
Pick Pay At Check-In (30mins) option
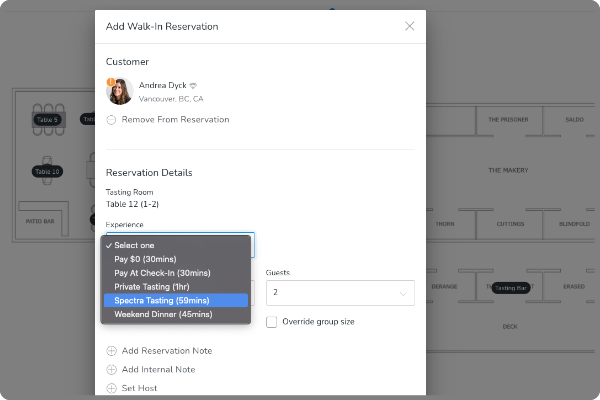163,272
